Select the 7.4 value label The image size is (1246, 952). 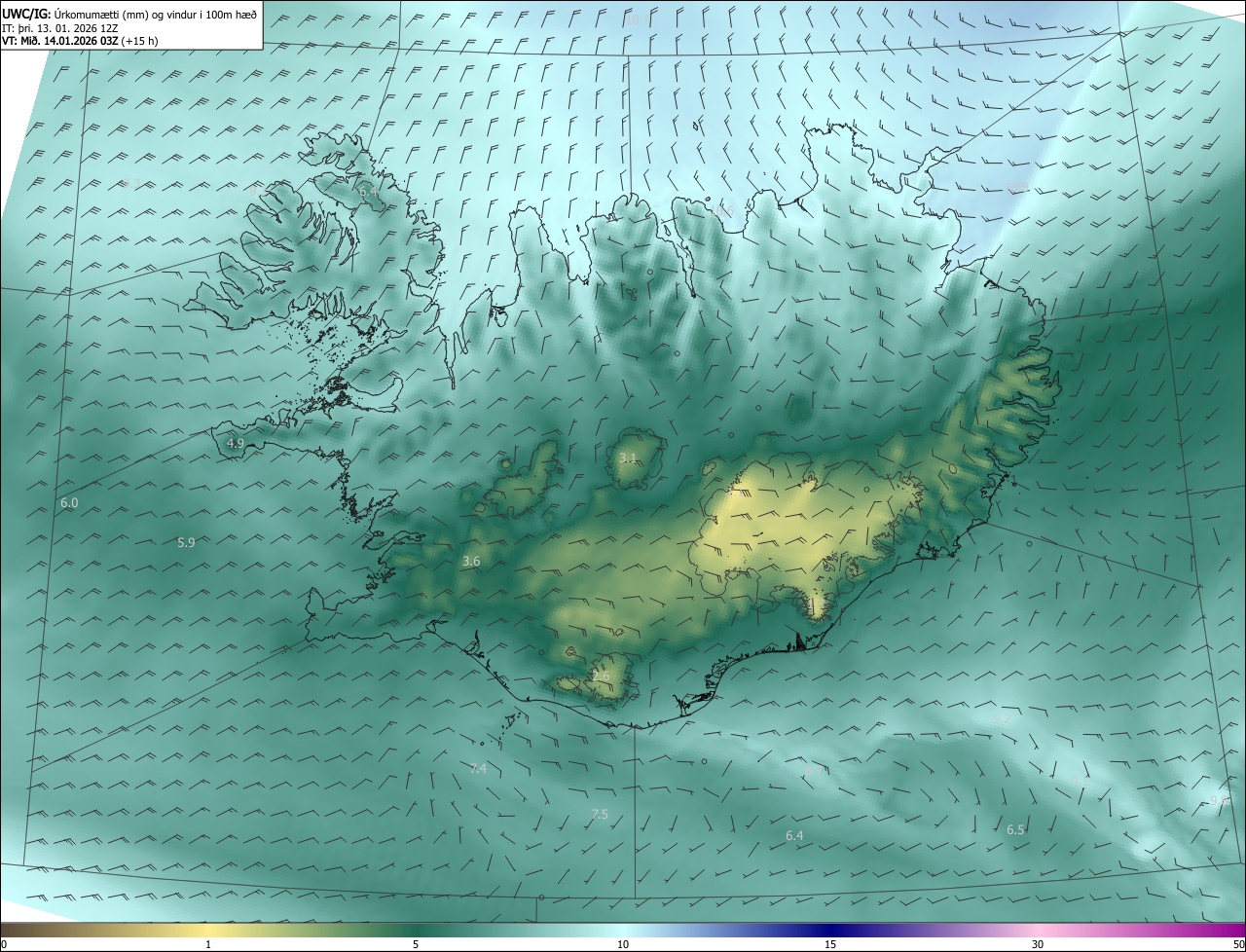(478, 769)
